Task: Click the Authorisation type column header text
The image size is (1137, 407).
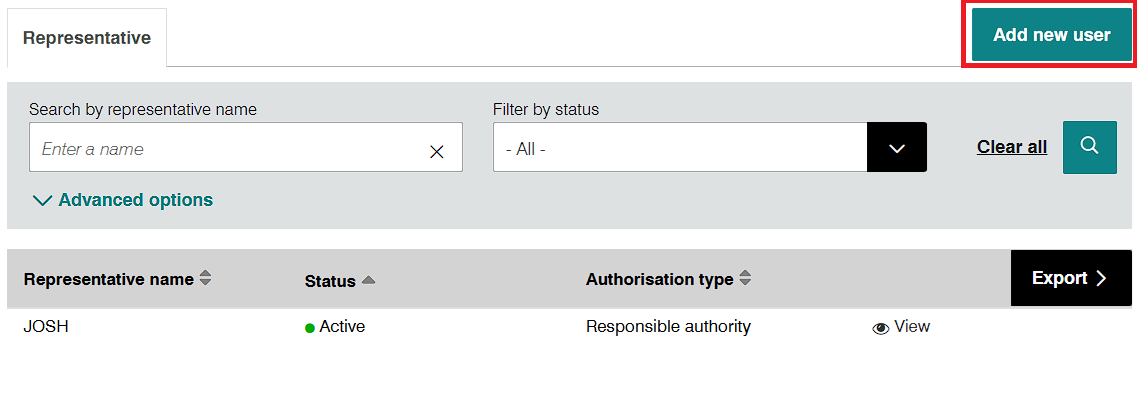Action: [659, 279]
